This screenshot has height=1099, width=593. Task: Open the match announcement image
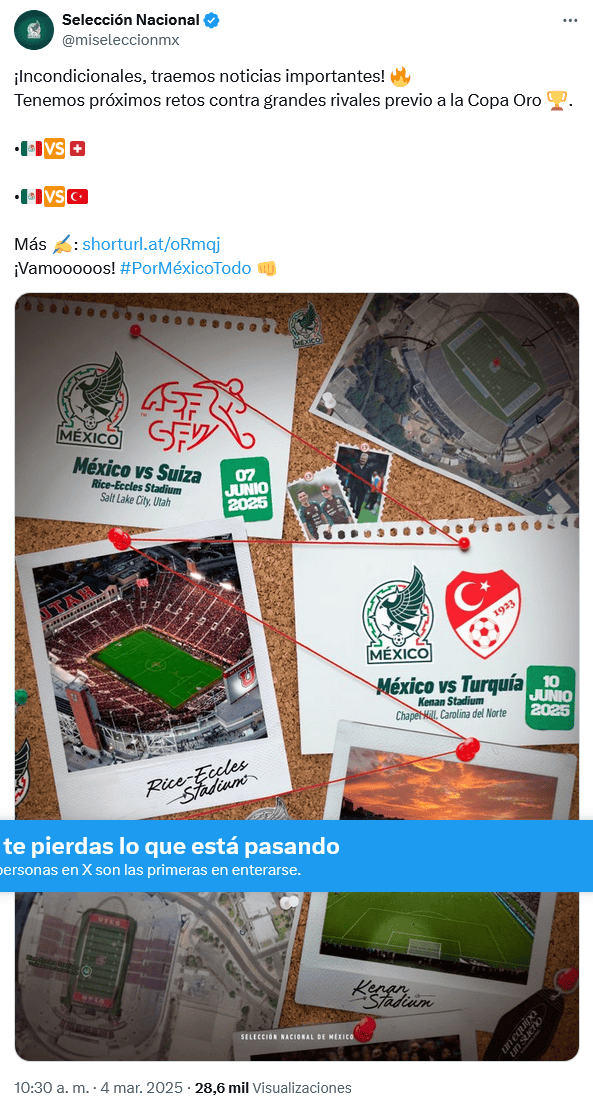tap(296, 676)
